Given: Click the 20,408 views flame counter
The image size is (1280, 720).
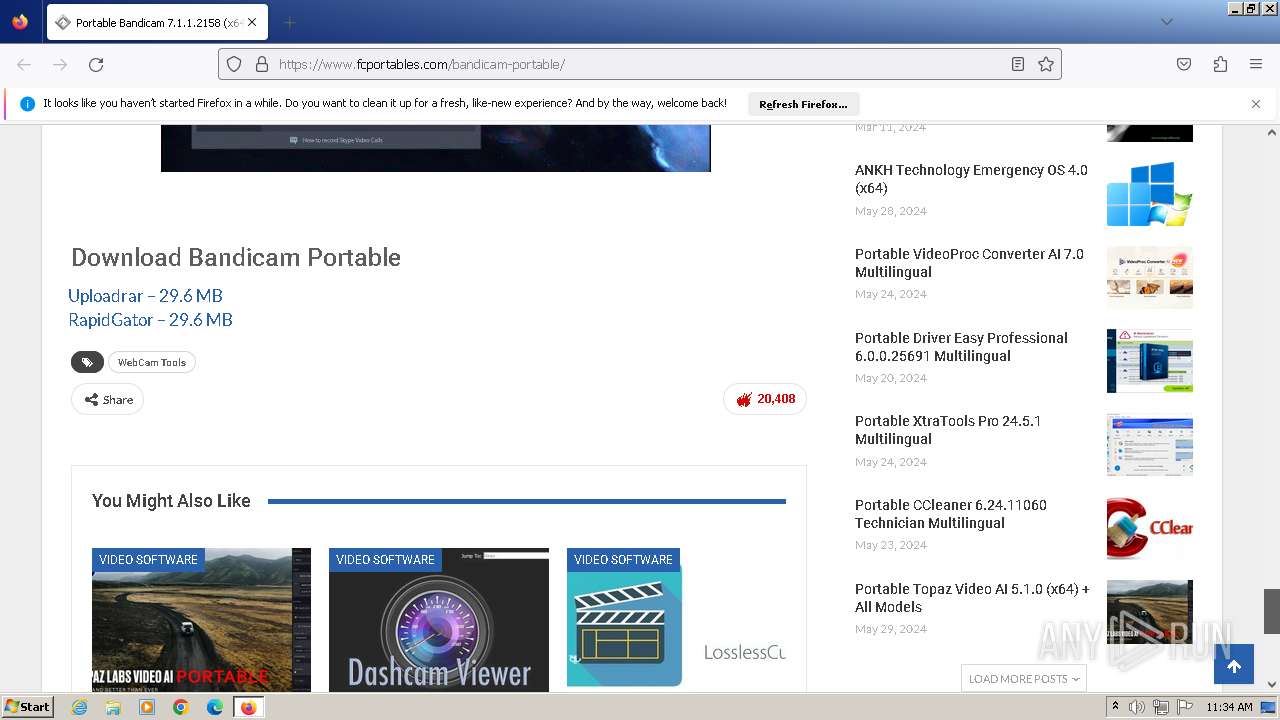Looking at the screenshot, I should point(765,399).
